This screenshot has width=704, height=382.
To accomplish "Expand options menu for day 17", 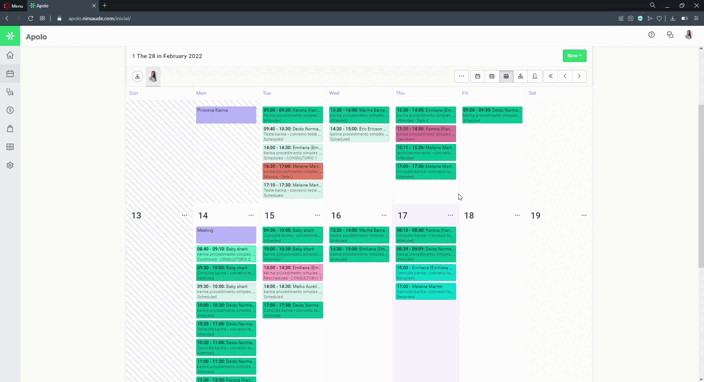I will click(x=450, y=215).
